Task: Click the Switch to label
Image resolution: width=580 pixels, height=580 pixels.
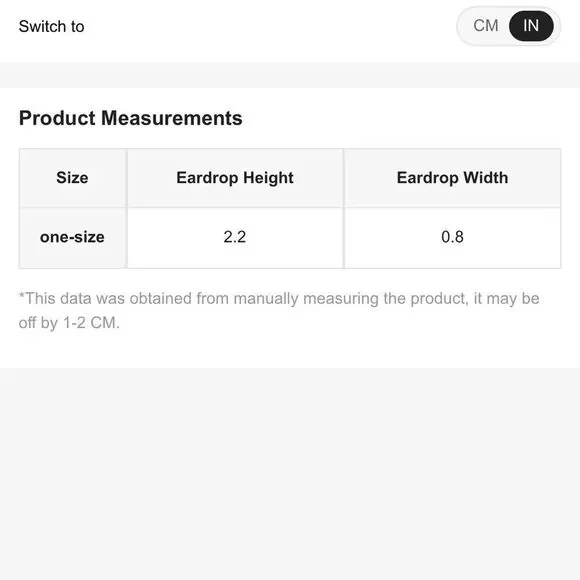Action: [51, 26]
